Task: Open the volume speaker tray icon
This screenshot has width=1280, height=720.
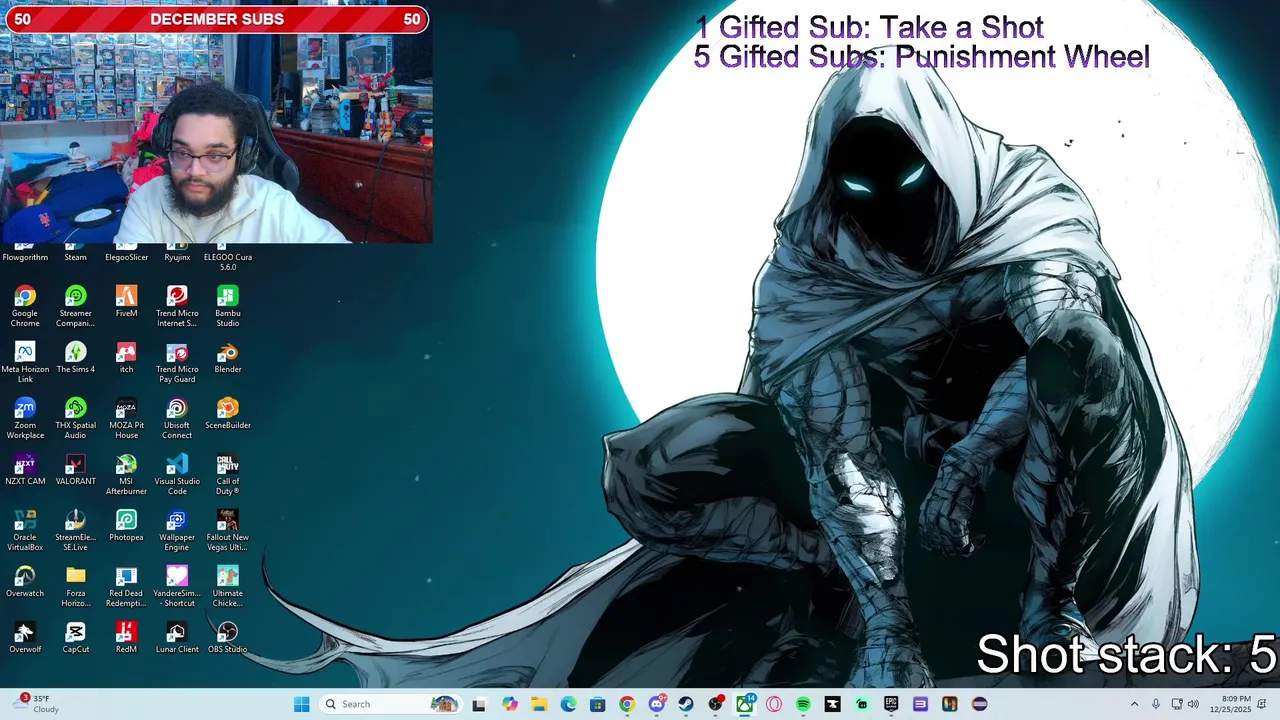Action: click(x=1193, y=704)
